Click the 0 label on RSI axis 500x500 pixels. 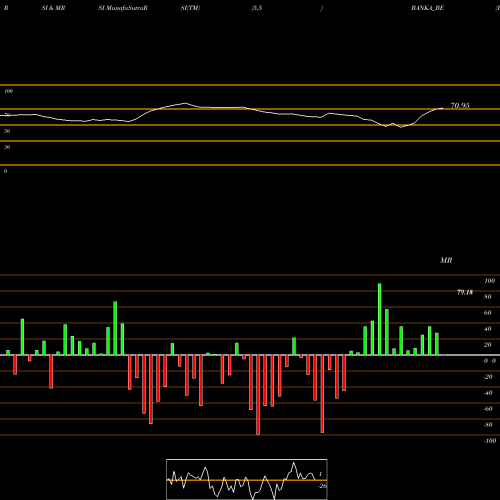coord(5,171)
